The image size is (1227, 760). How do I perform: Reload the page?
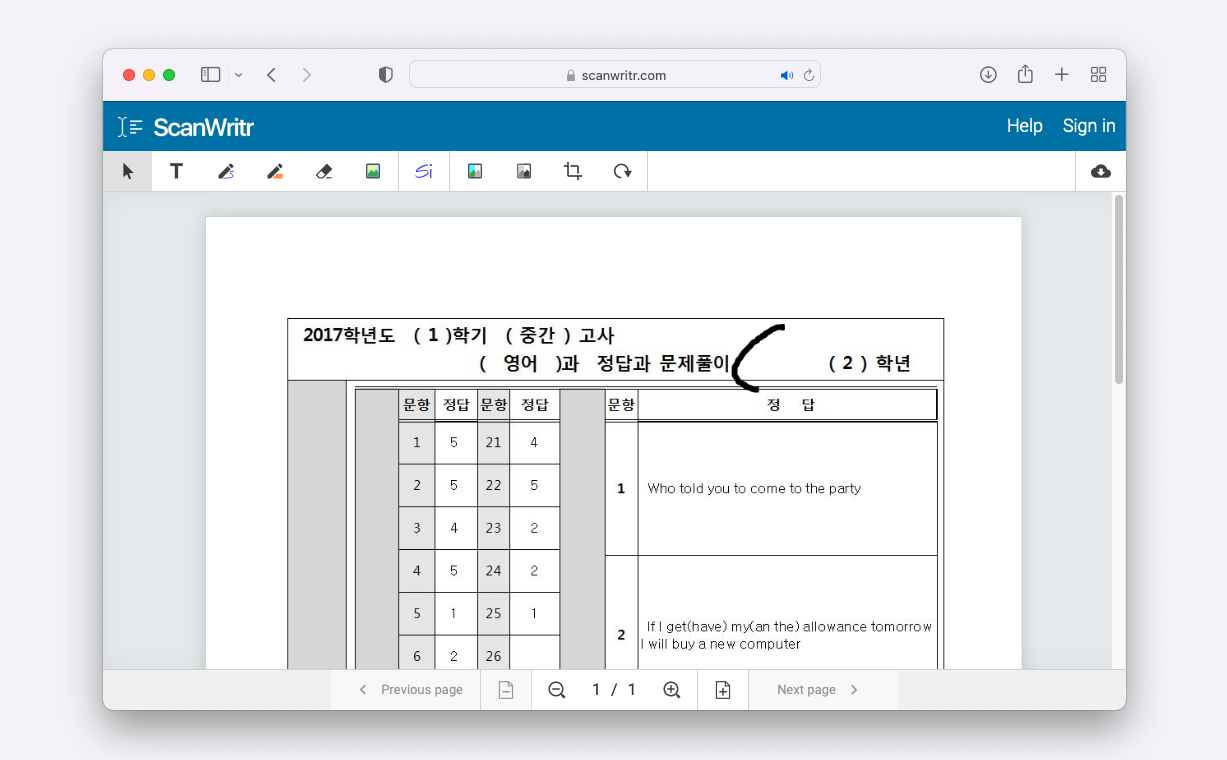809,75
